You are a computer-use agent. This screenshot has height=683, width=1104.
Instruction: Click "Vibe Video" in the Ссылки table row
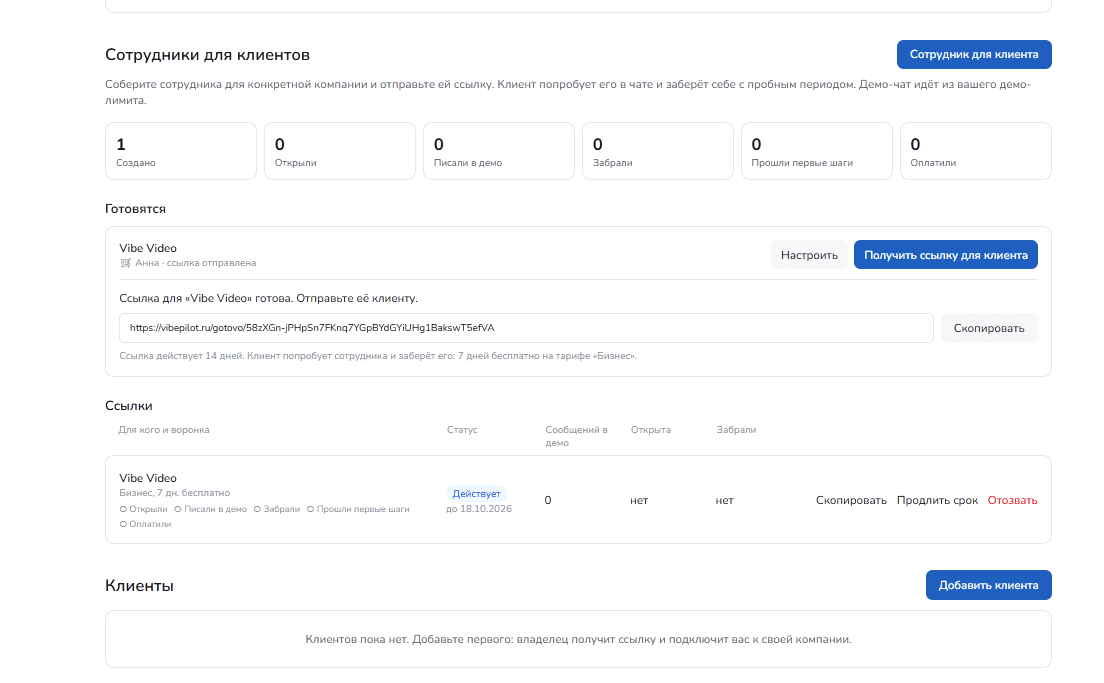pos(148,478)
